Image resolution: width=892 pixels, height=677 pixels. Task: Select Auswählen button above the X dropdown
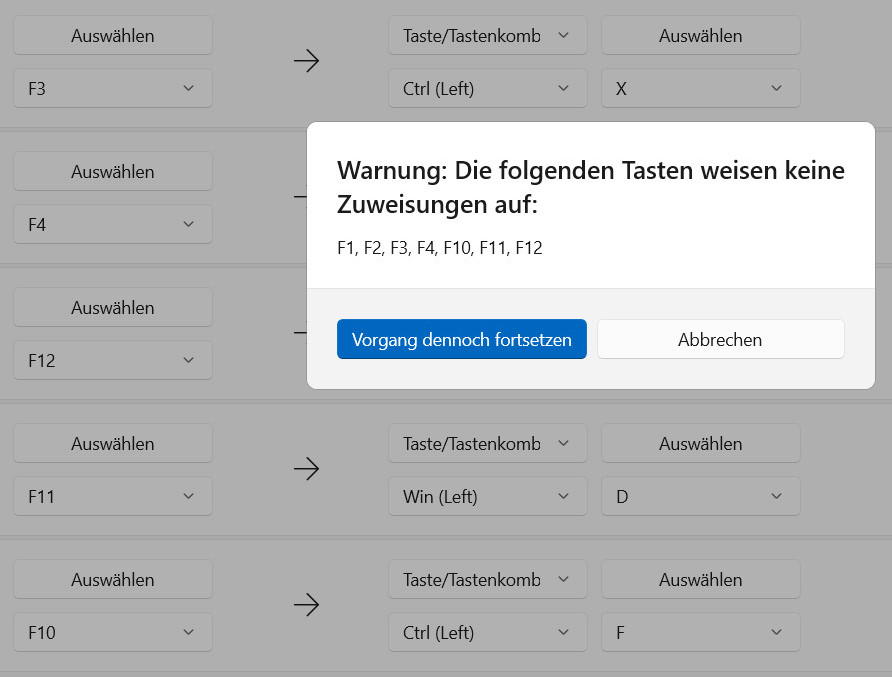coord(700,36)
